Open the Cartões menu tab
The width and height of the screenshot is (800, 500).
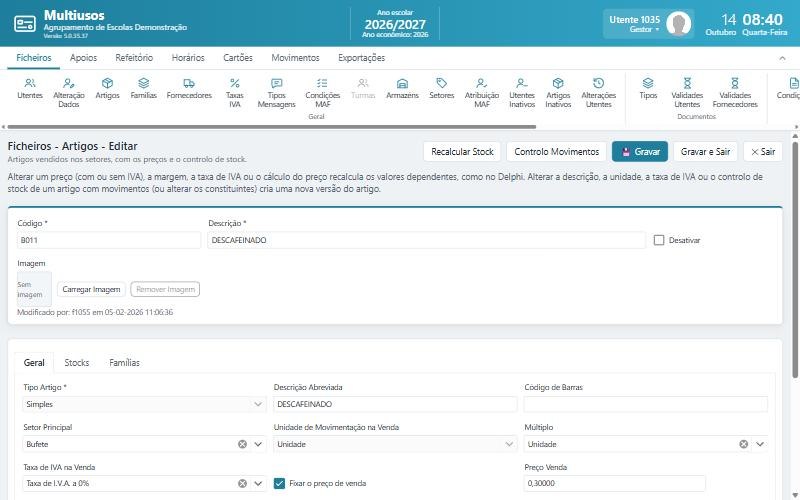point(238,58)
